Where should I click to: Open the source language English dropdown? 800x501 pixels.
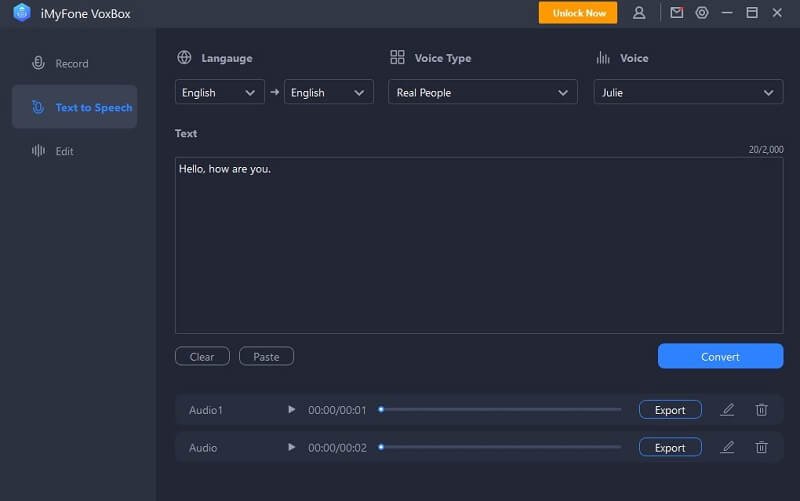[x=219, y=92]
